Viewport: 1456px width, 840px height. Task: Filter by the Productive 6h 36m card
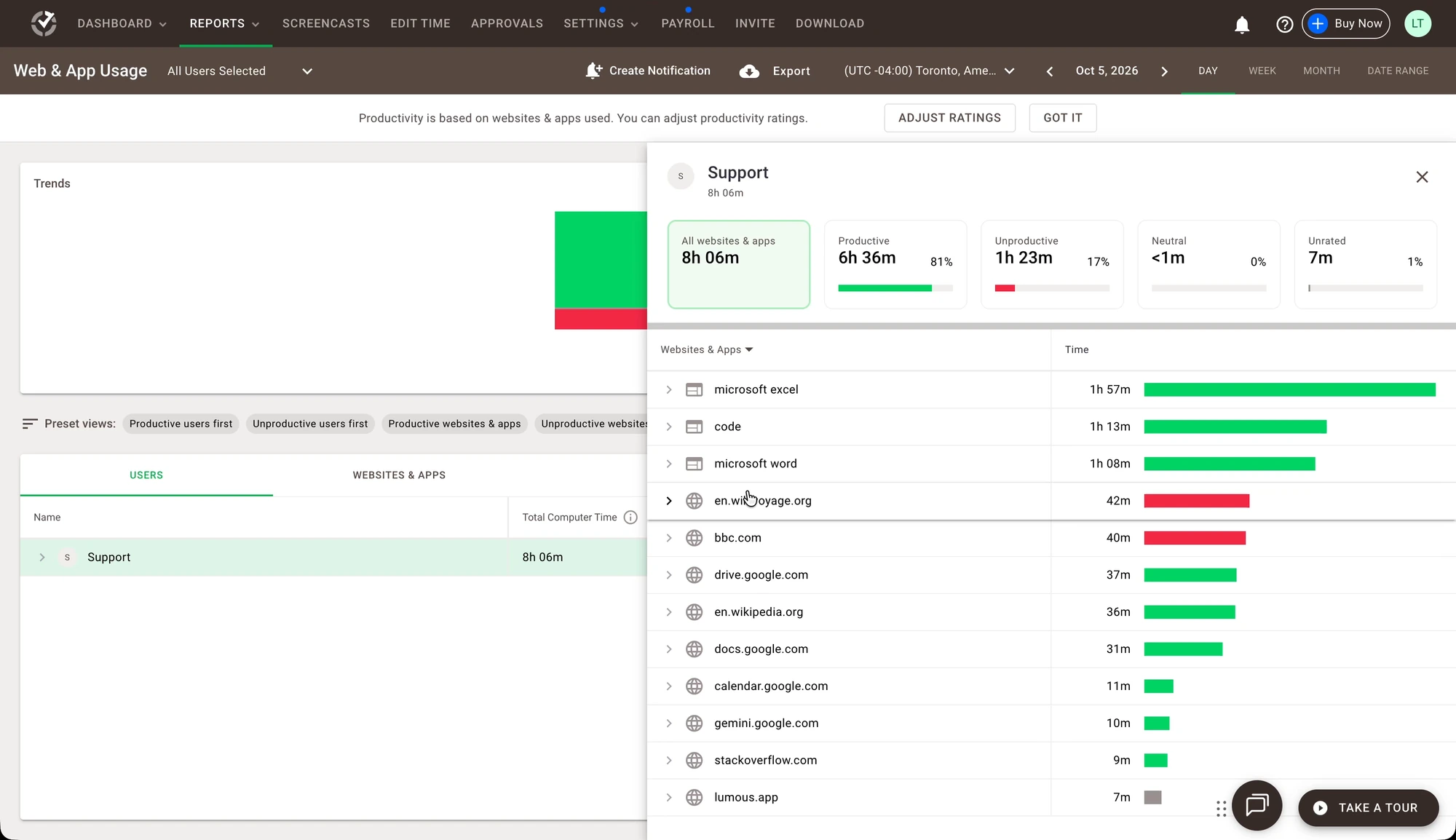(895, 264)
